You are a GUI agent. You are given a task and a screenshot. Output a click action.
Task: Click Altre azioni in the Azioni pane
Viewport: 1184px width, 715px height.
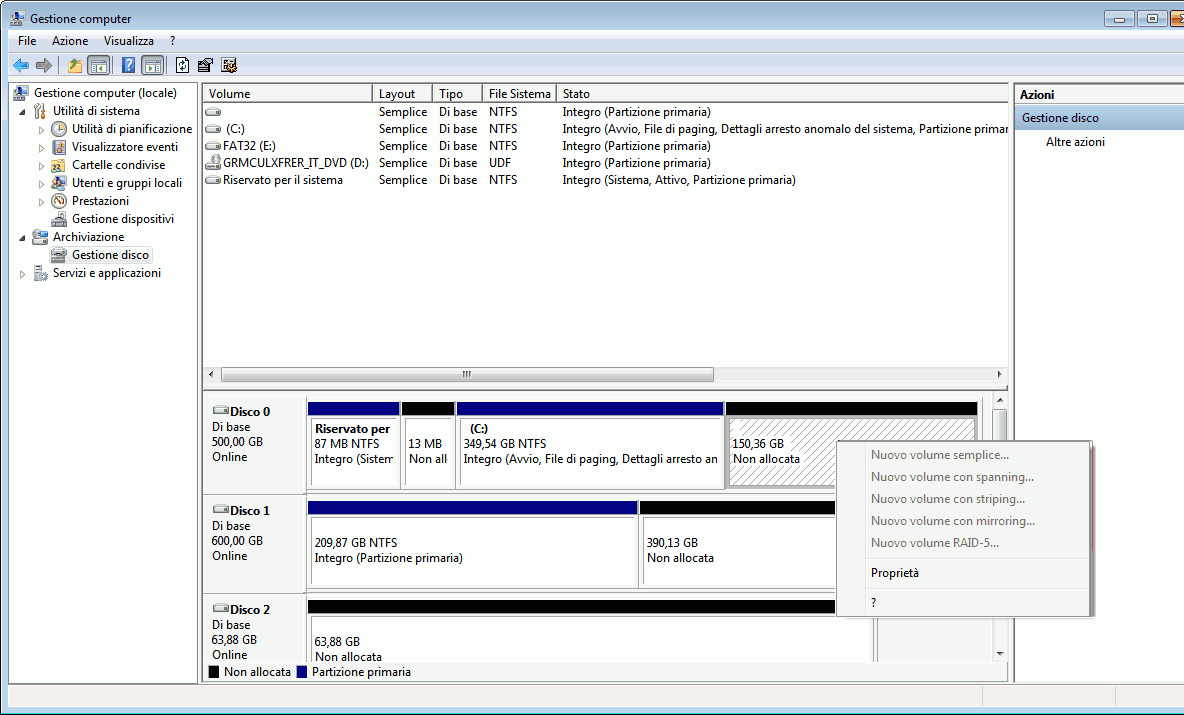pos(1075,142)
